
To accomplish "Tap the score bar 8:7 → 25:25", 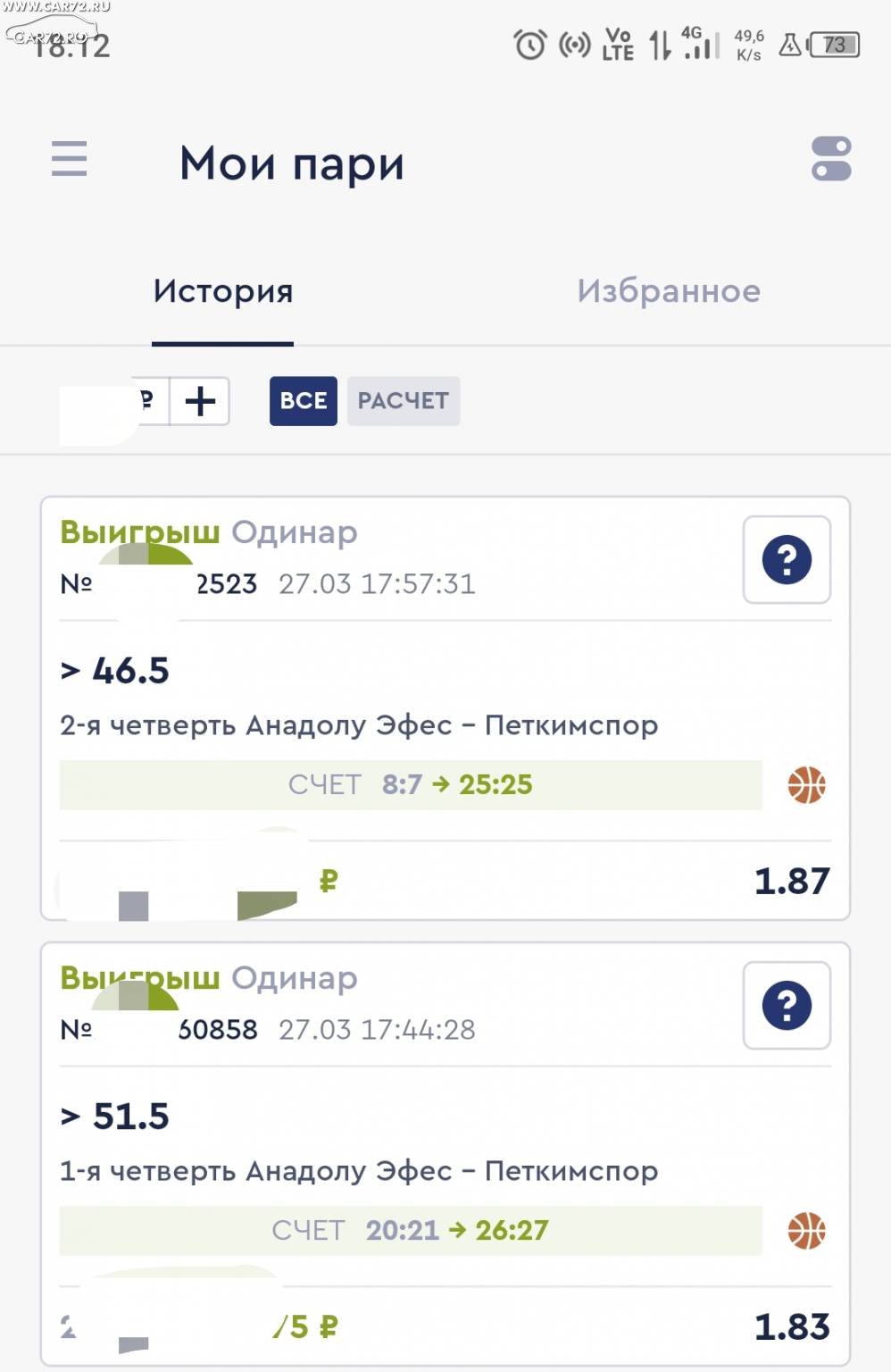I will [411, 785].
